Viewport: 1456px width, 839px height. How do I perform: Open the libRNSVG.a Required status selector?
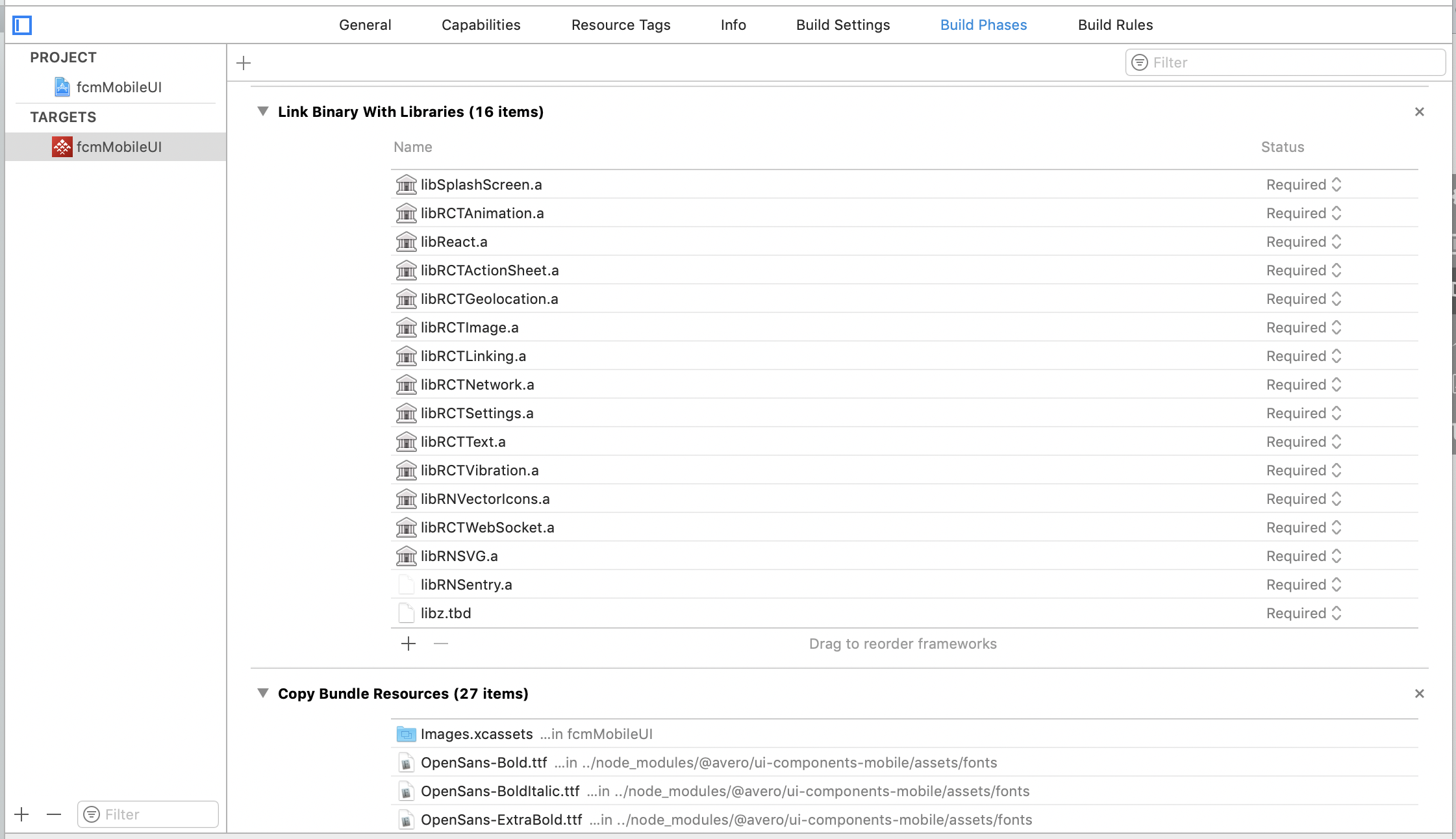click(x=1303, y=556)
